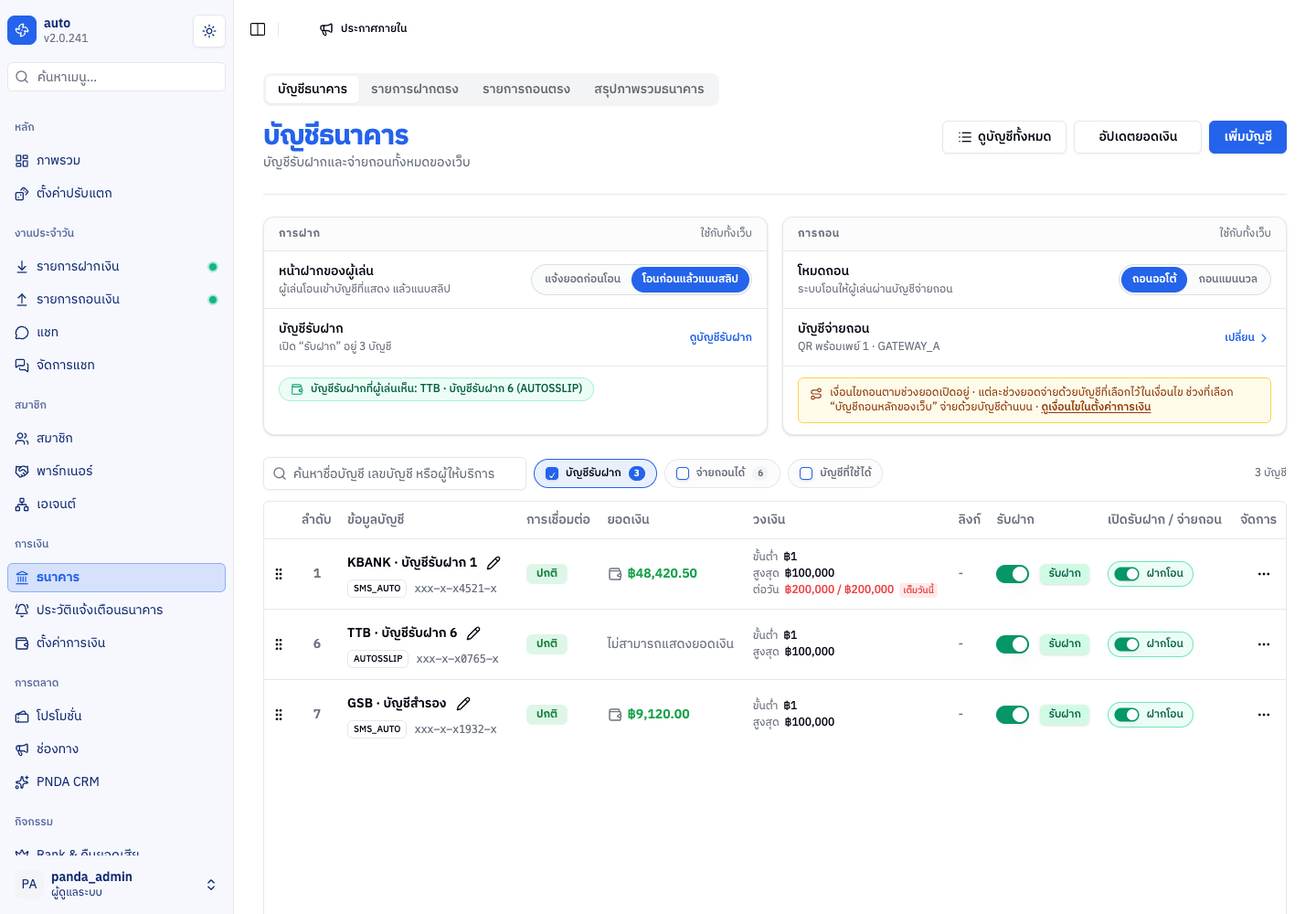This screenshot has width=1316, height=914.
Task: Click the เพิ่มบัญชี button
Action: click(1247, 137)
